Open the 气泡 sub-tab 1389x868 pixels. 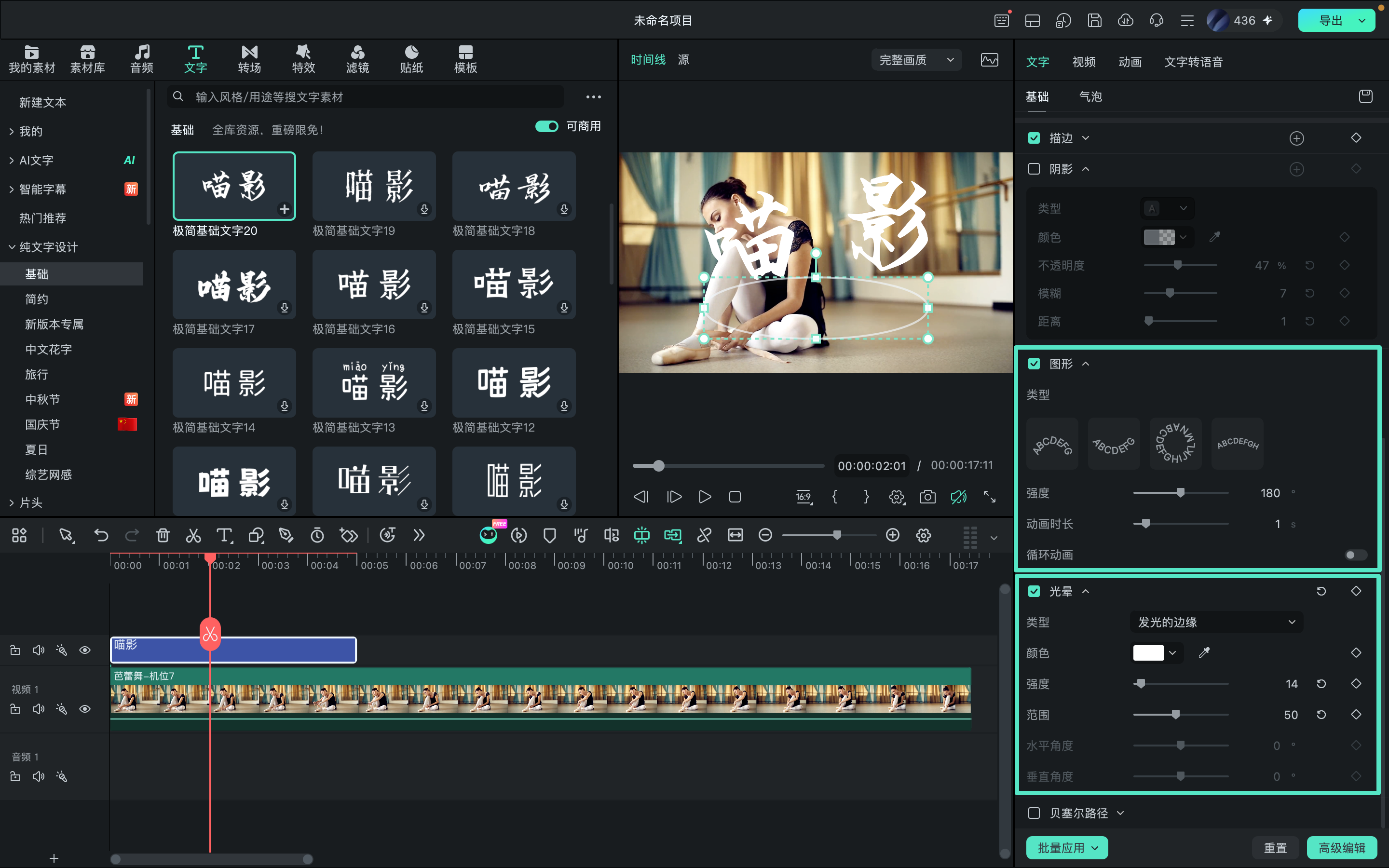pos(1090,96)
